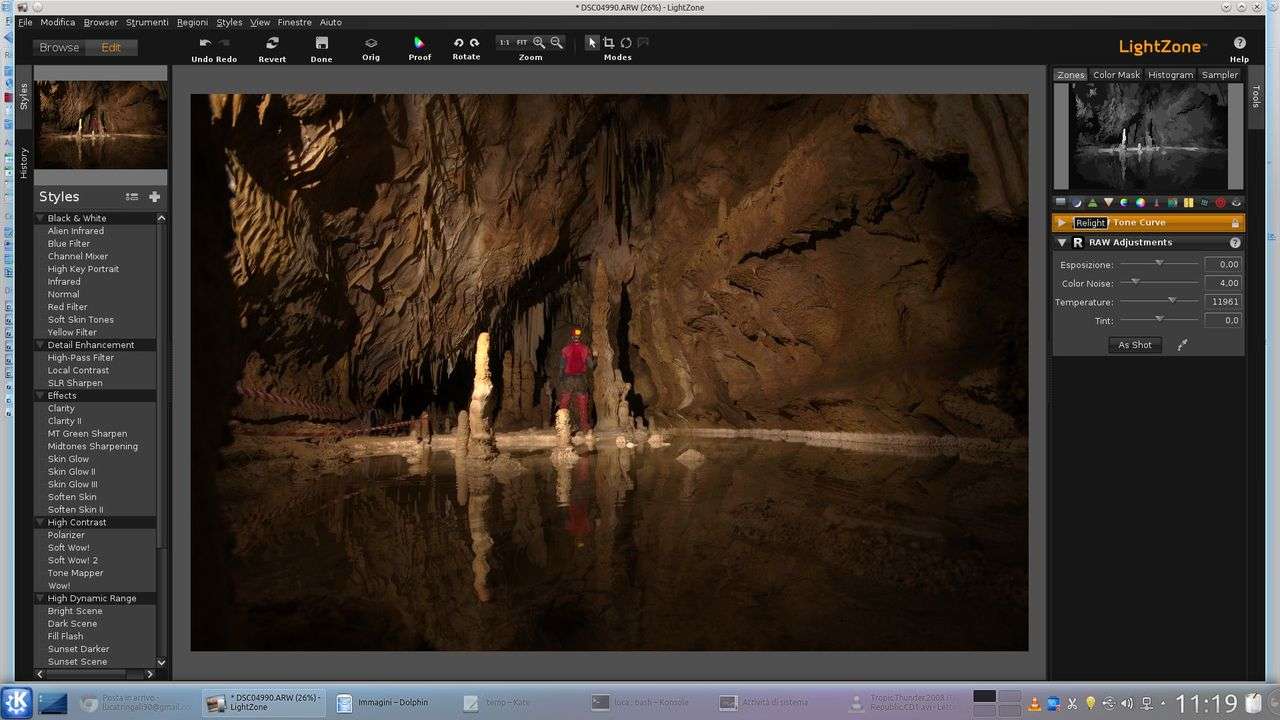Switch to Browse mode
The width and height of the screenshot is (1280, 720).
(59, 47)
